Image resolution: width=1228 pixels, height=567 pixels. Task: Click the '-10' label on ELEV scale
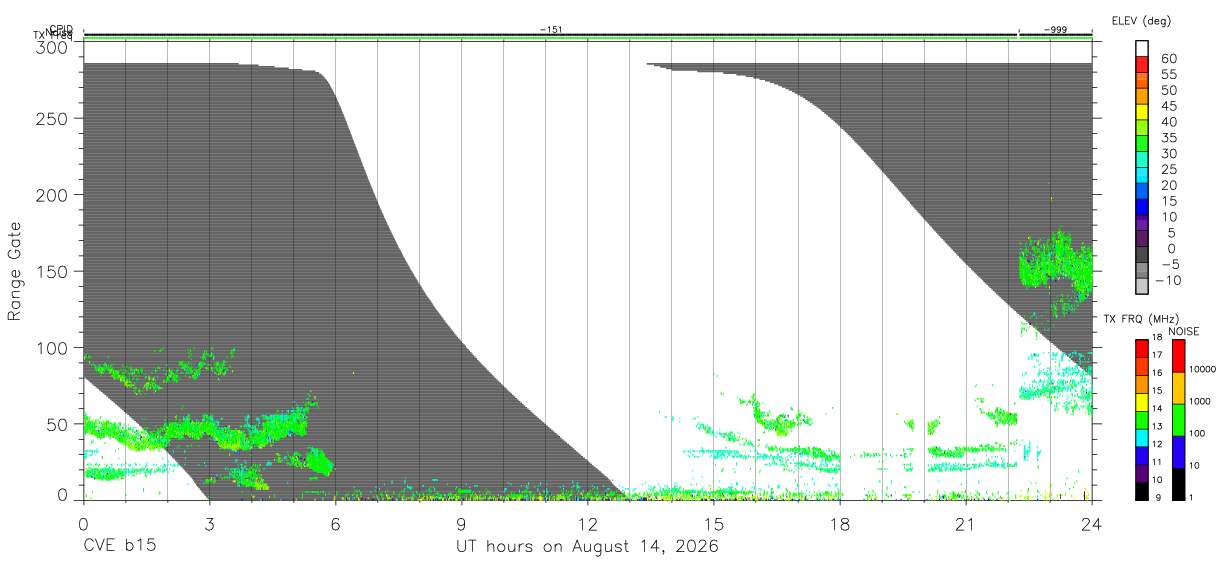tap(1167, 280)
